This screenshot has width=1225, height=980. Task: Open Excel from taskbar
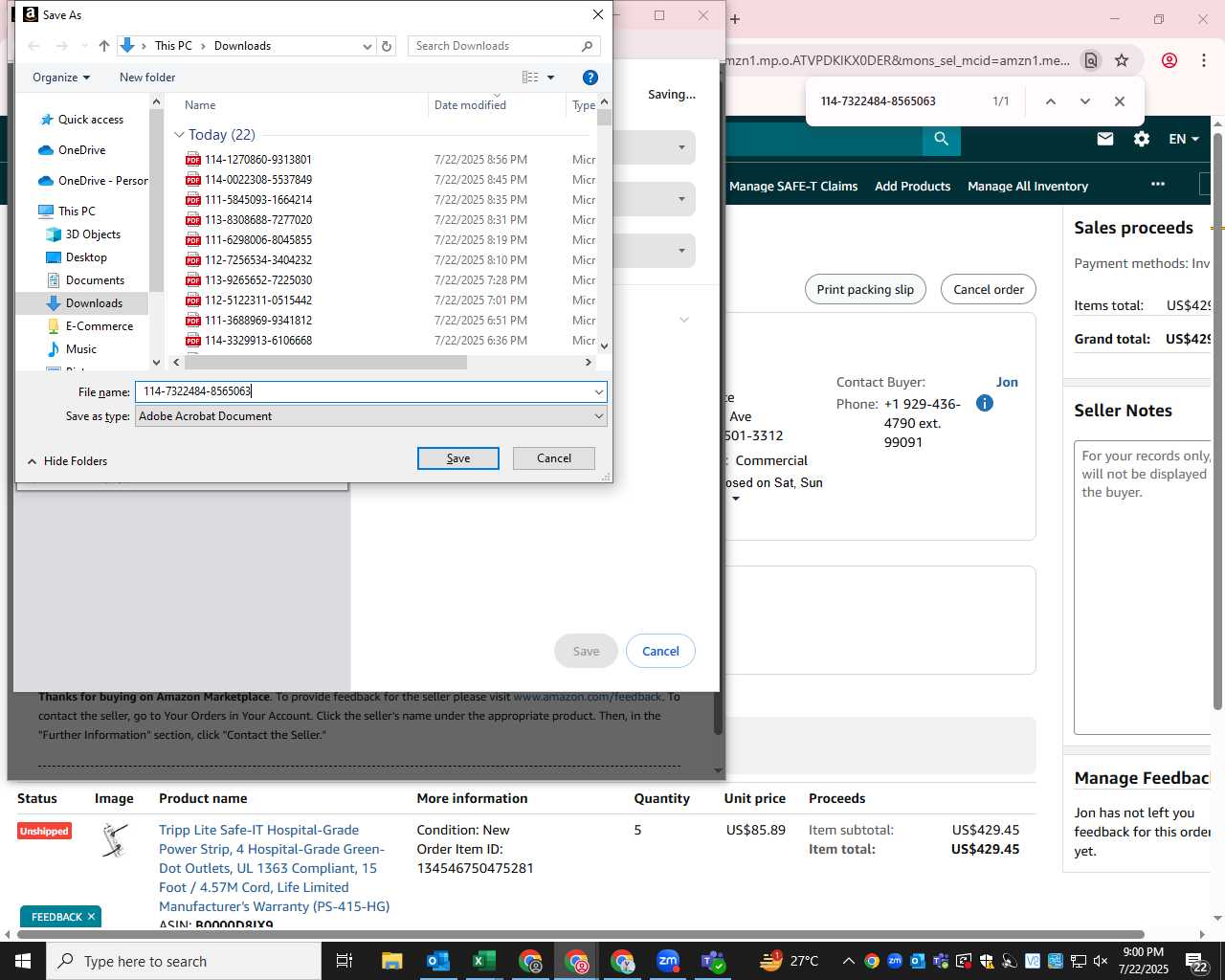click(x=484, y=961)
